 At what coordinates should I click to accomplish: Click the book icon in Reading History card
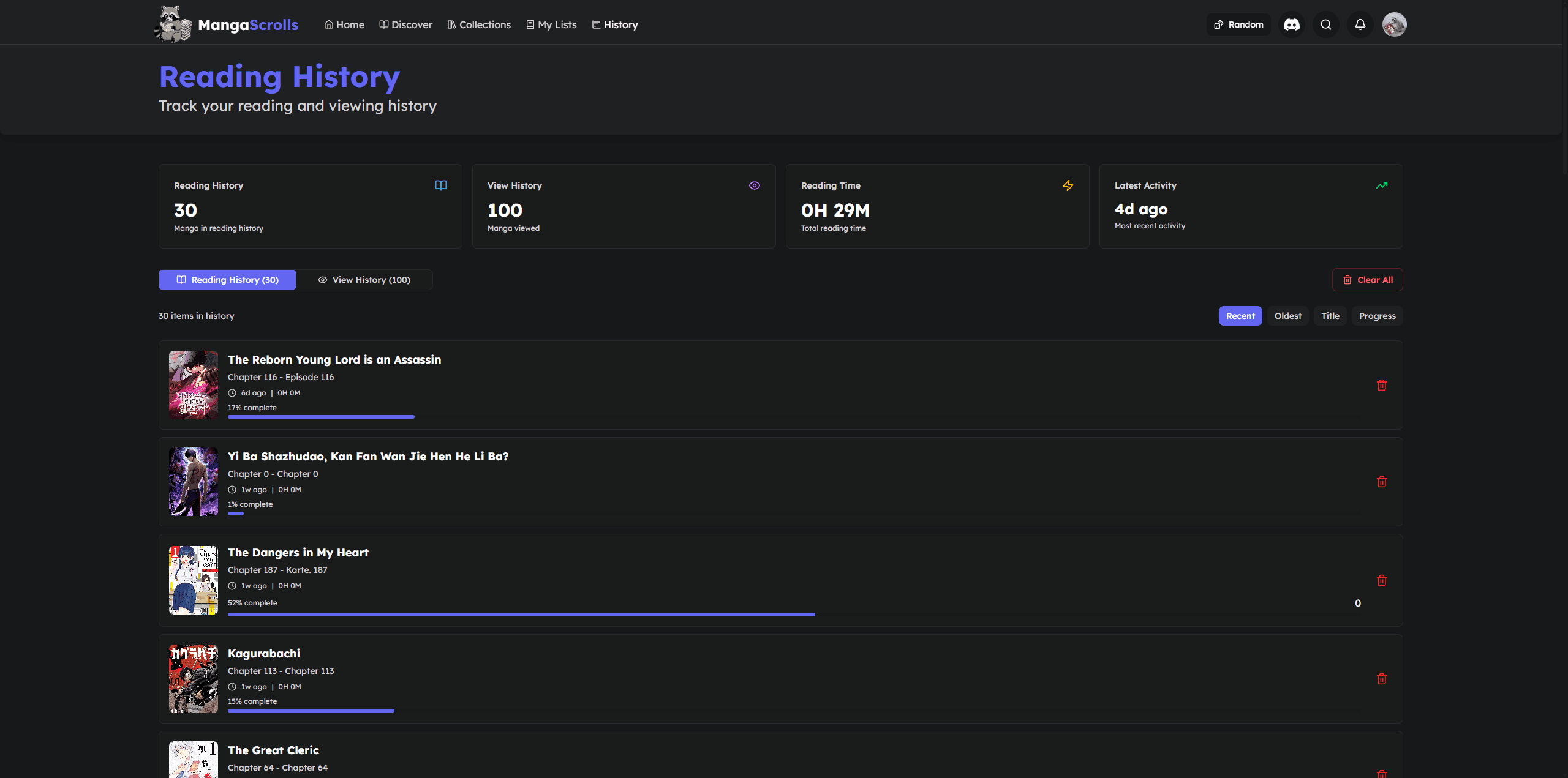point(441,185)
